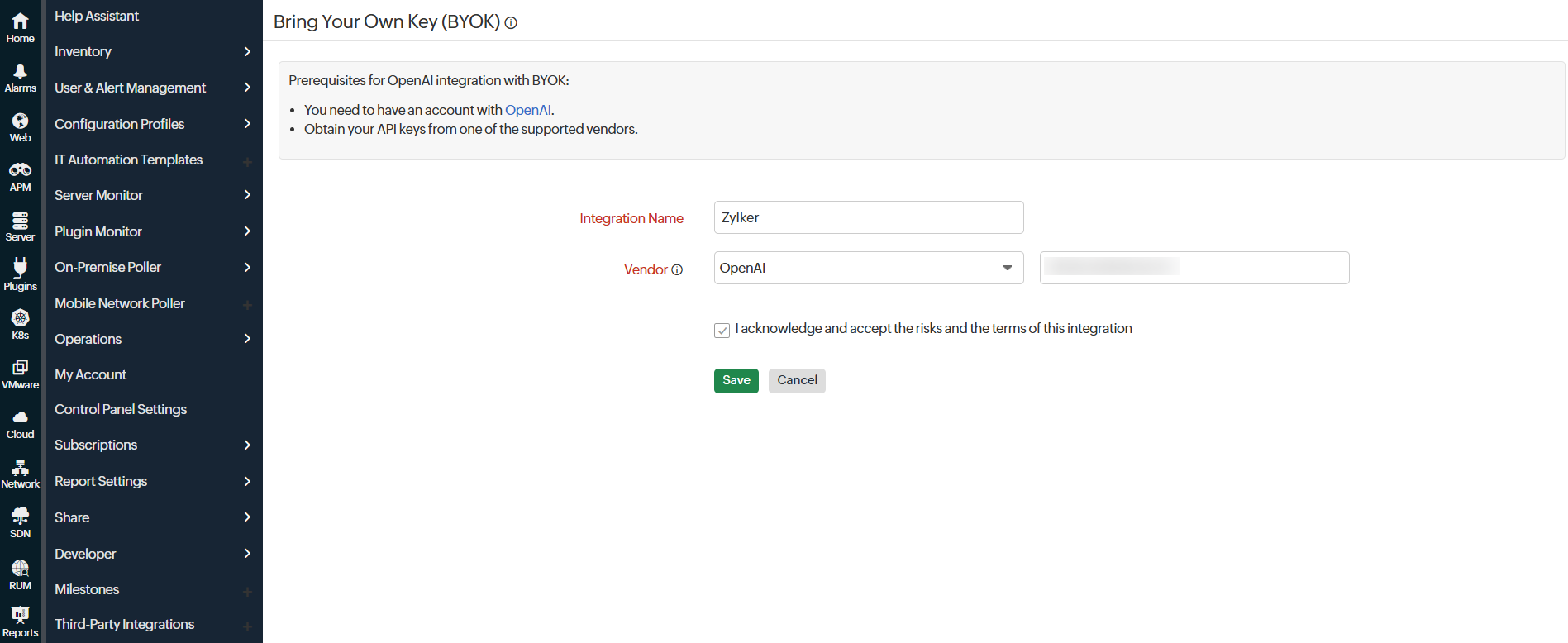Screen dimensions: 1568x643
Task: Click the info icon beside Vendor label
Action: [677, 270]
